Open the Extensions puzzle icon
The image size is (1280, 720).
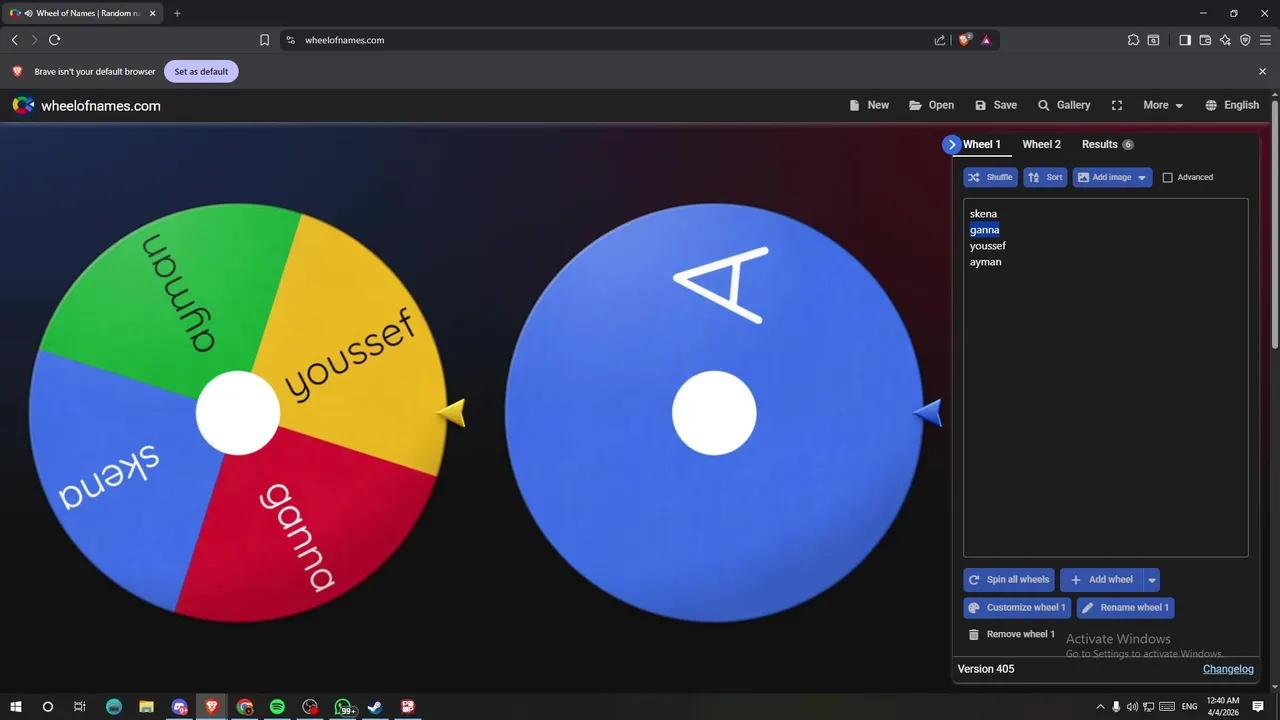[1133, 40]
